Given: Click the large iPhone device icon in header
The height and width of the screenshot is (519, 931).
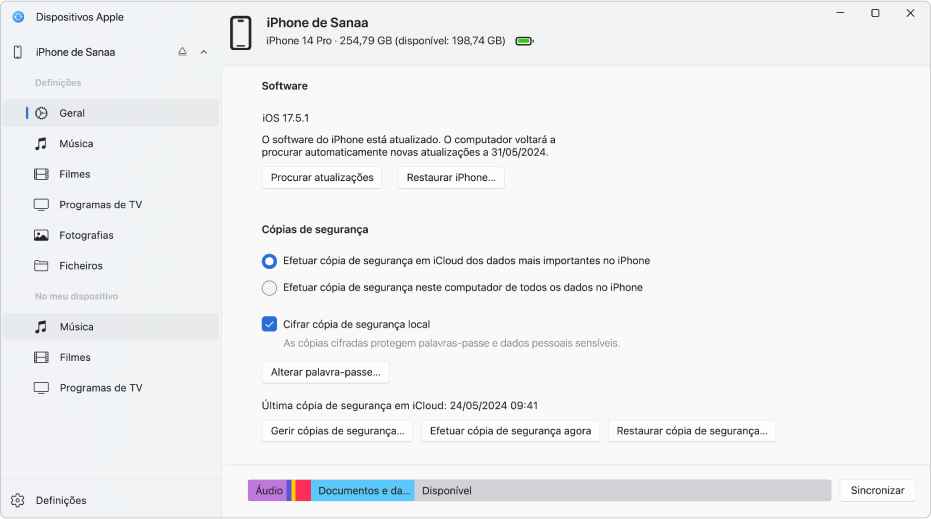Looking at the screenshot, I should 240,33.
